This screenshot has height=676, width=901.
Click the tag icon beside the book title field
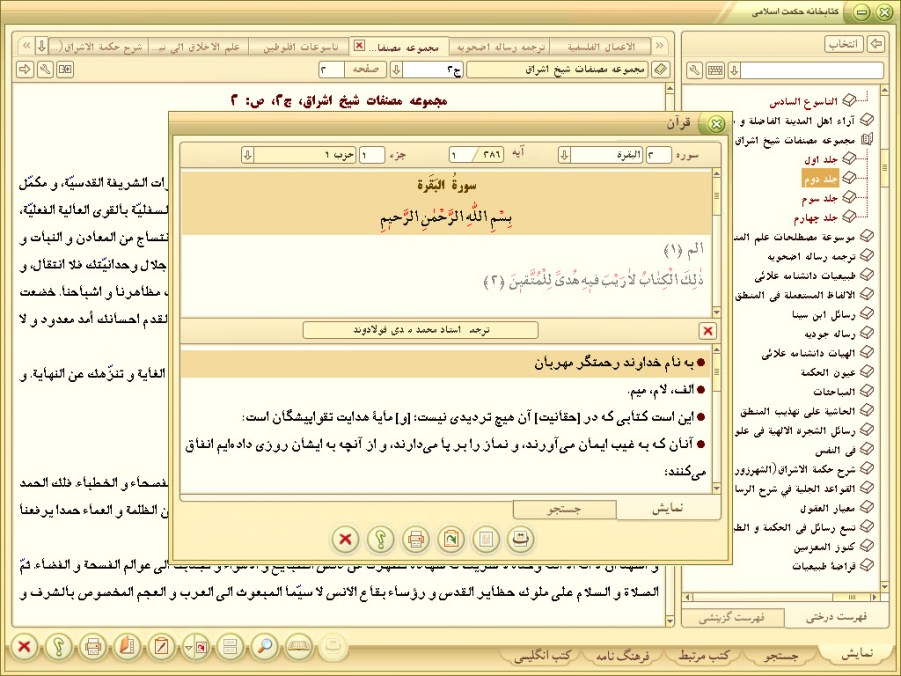pyautogui.click(x=661, y=70)
